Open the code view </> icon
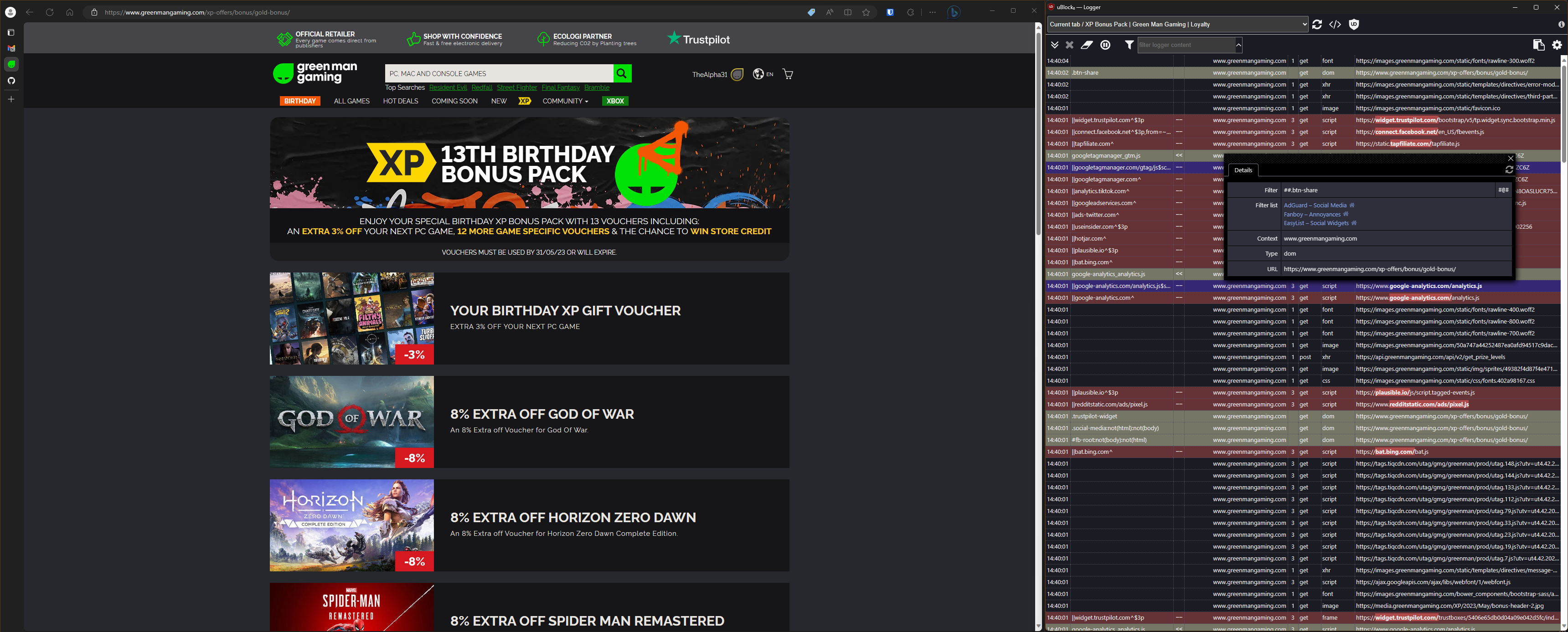 tap(1336, 24)
